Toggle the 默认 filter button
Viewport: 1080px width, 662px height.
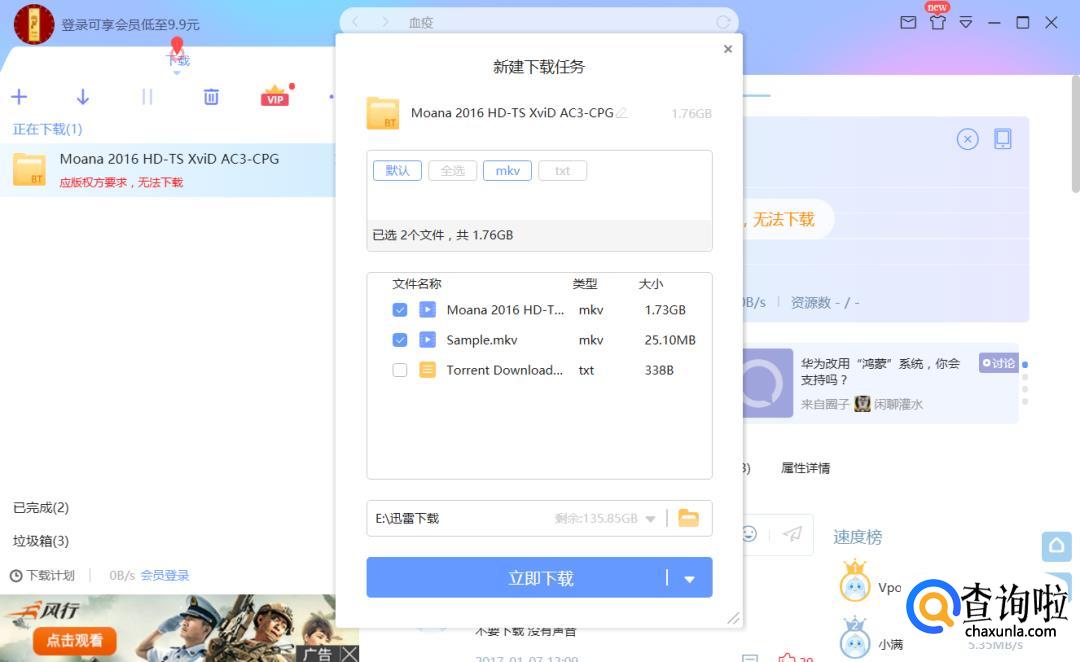coord(397,171)
